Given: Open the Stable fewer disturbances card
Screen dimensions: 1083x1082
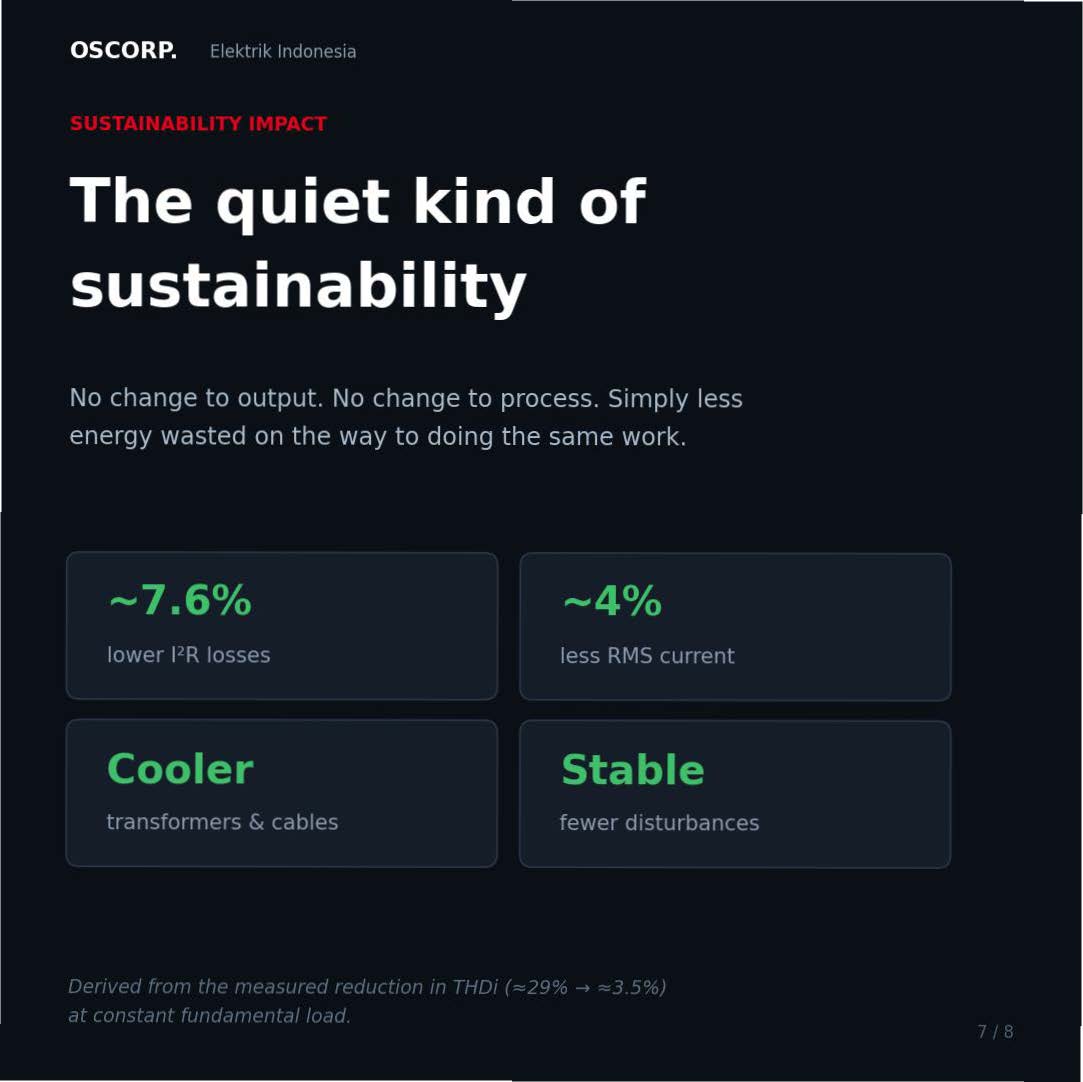Looking at the screenshot, I should tap(735, 793).
